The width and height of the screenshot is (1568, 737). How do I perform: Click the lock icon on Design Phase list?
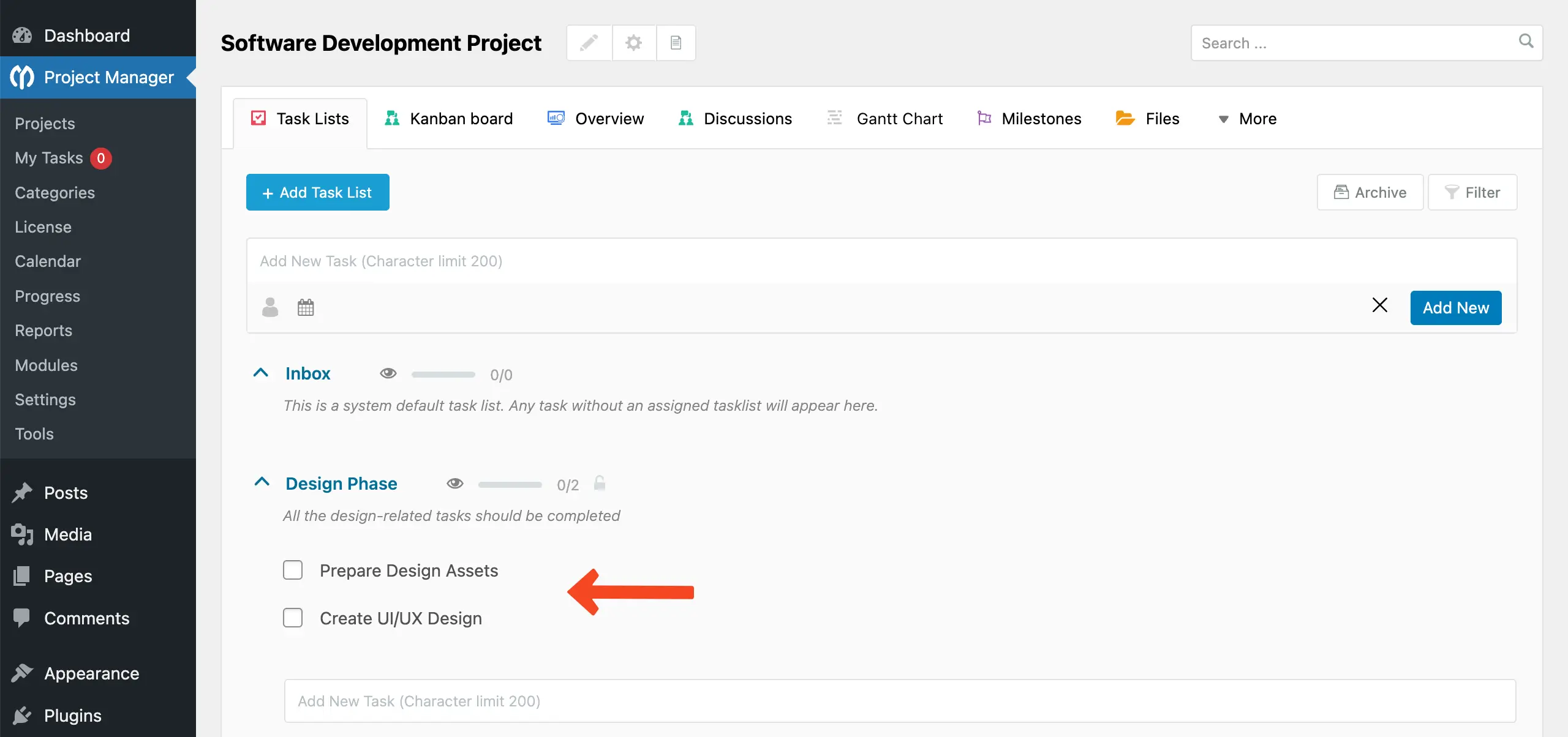click(600, 483)
